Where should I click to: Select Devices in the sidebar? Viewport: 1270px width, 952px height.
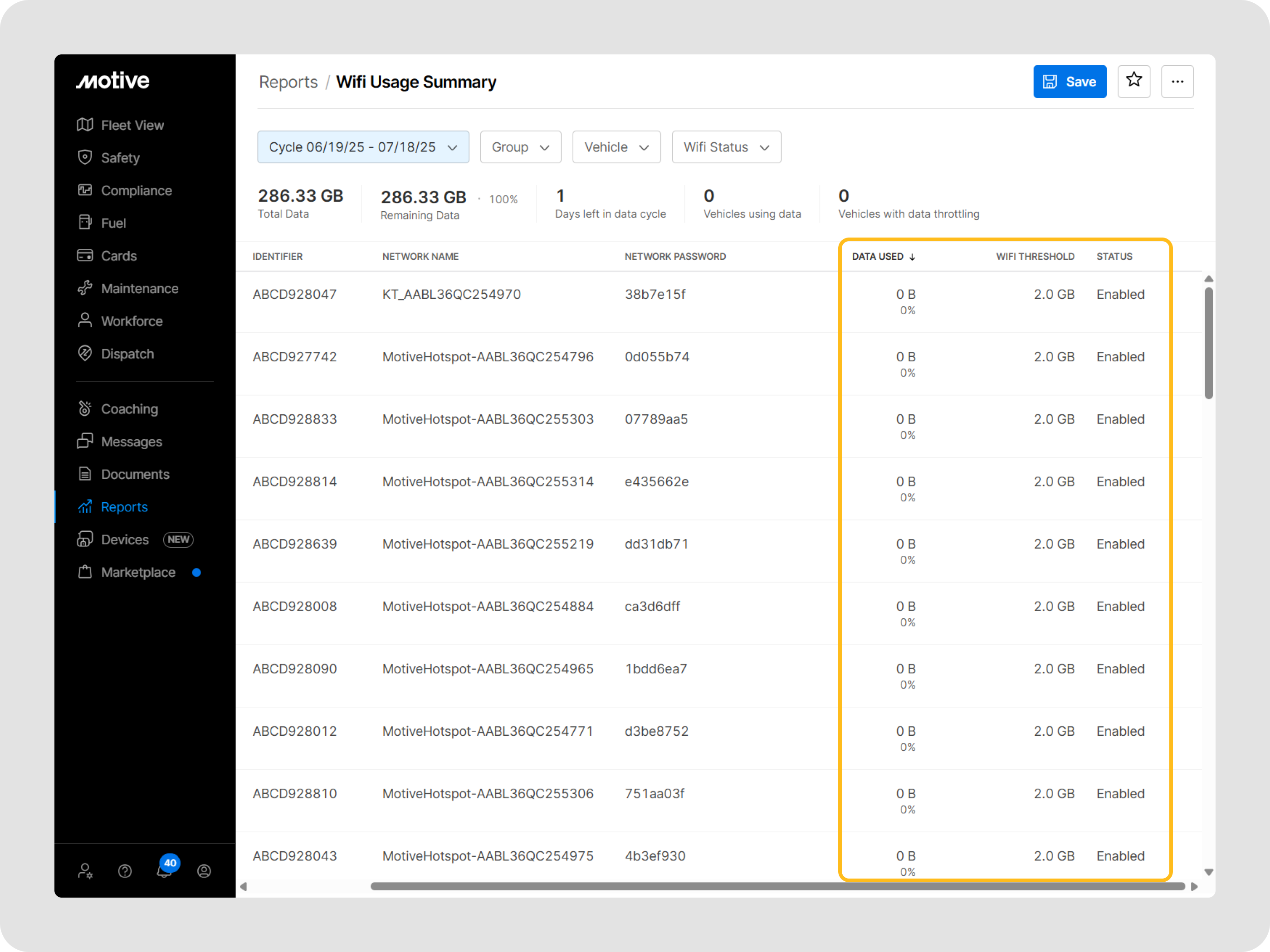[125, 539]
